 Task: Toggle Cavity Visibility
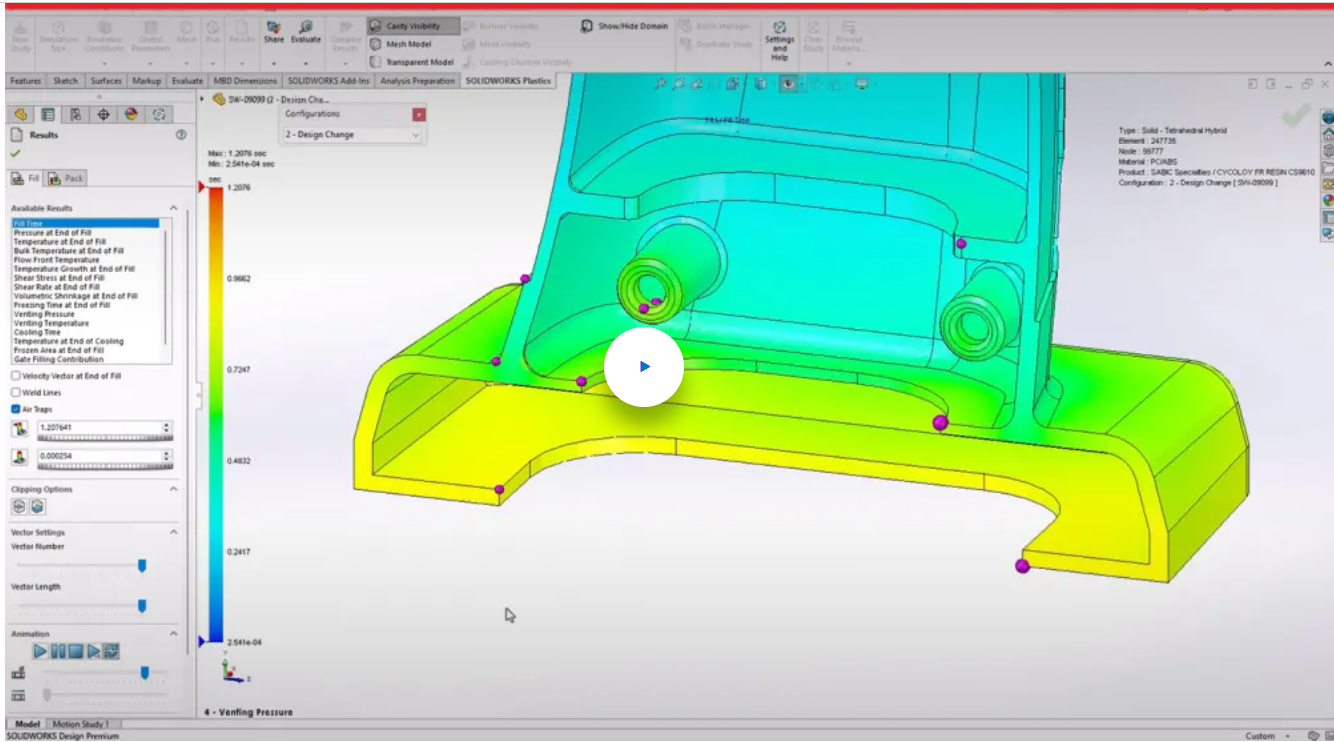413,27
